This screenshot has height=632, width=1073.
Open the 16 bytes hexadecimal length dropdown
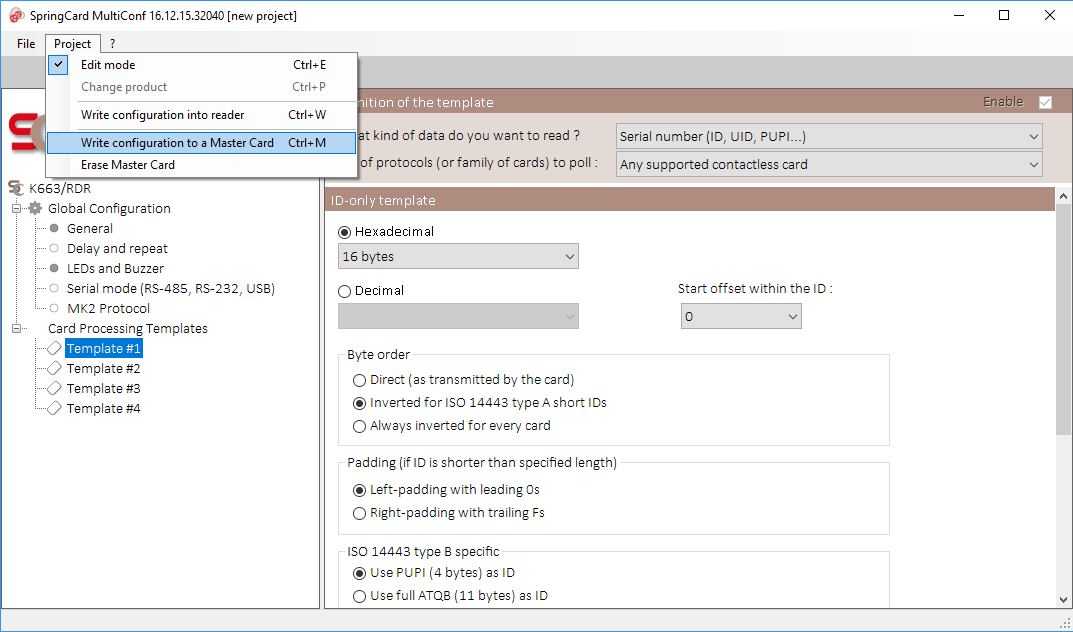[x=458, y=256]
